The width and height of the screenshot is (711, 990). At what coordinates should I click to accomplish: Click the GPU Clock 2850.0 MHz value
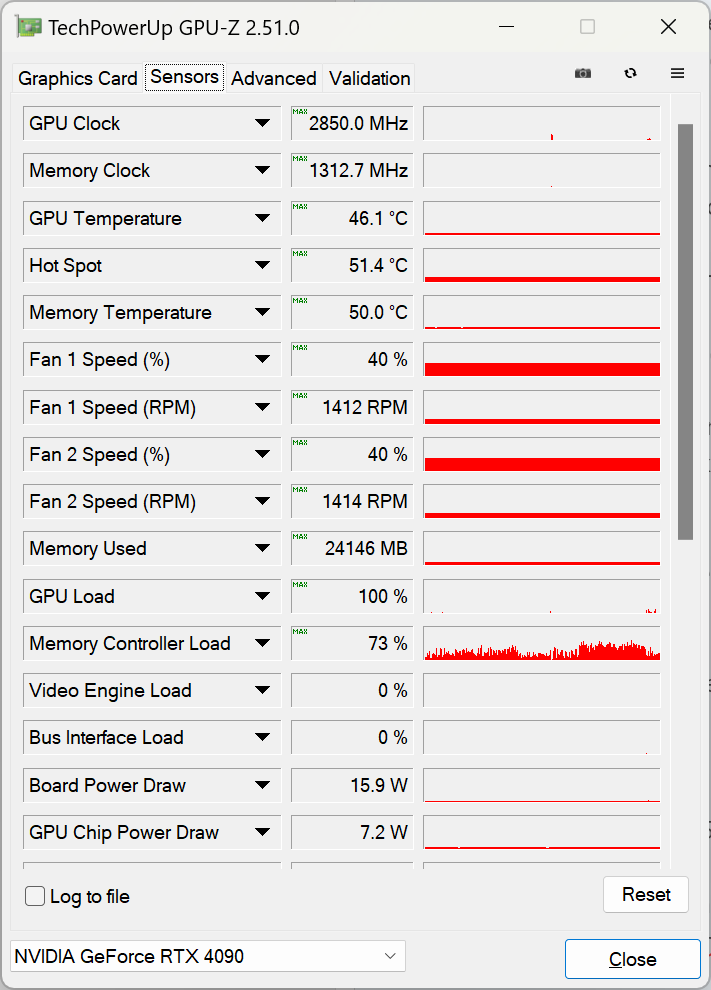click(352, 123)
